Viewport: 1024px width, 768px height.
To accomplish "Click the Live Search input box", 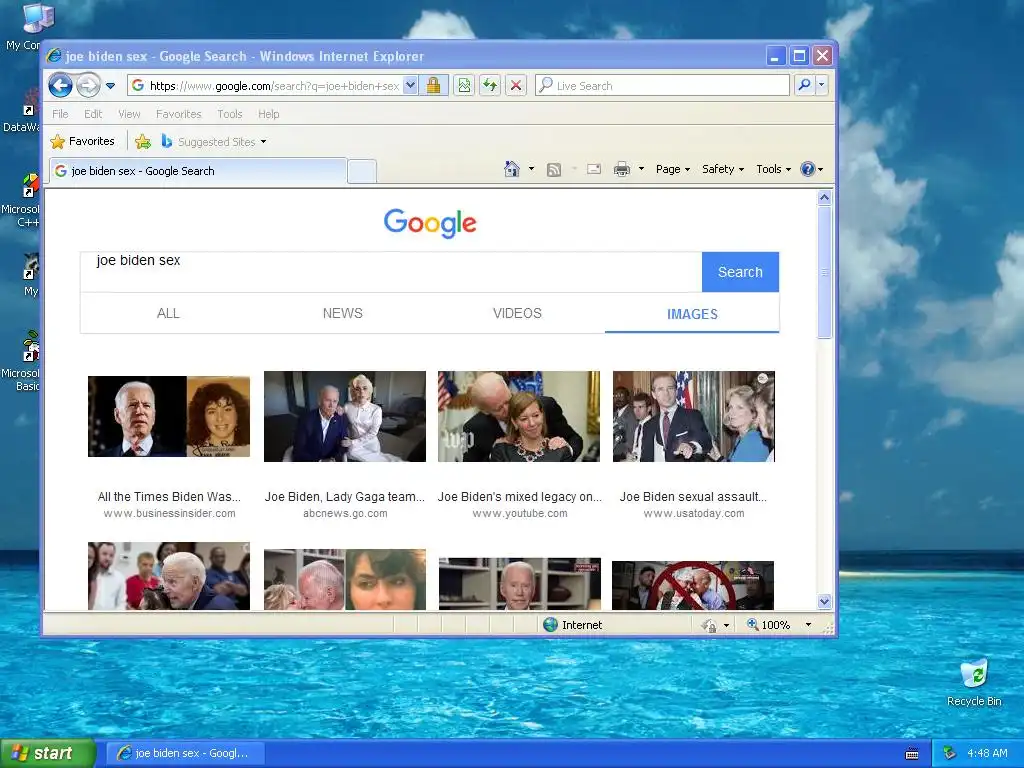I will [x=662, y=86].
